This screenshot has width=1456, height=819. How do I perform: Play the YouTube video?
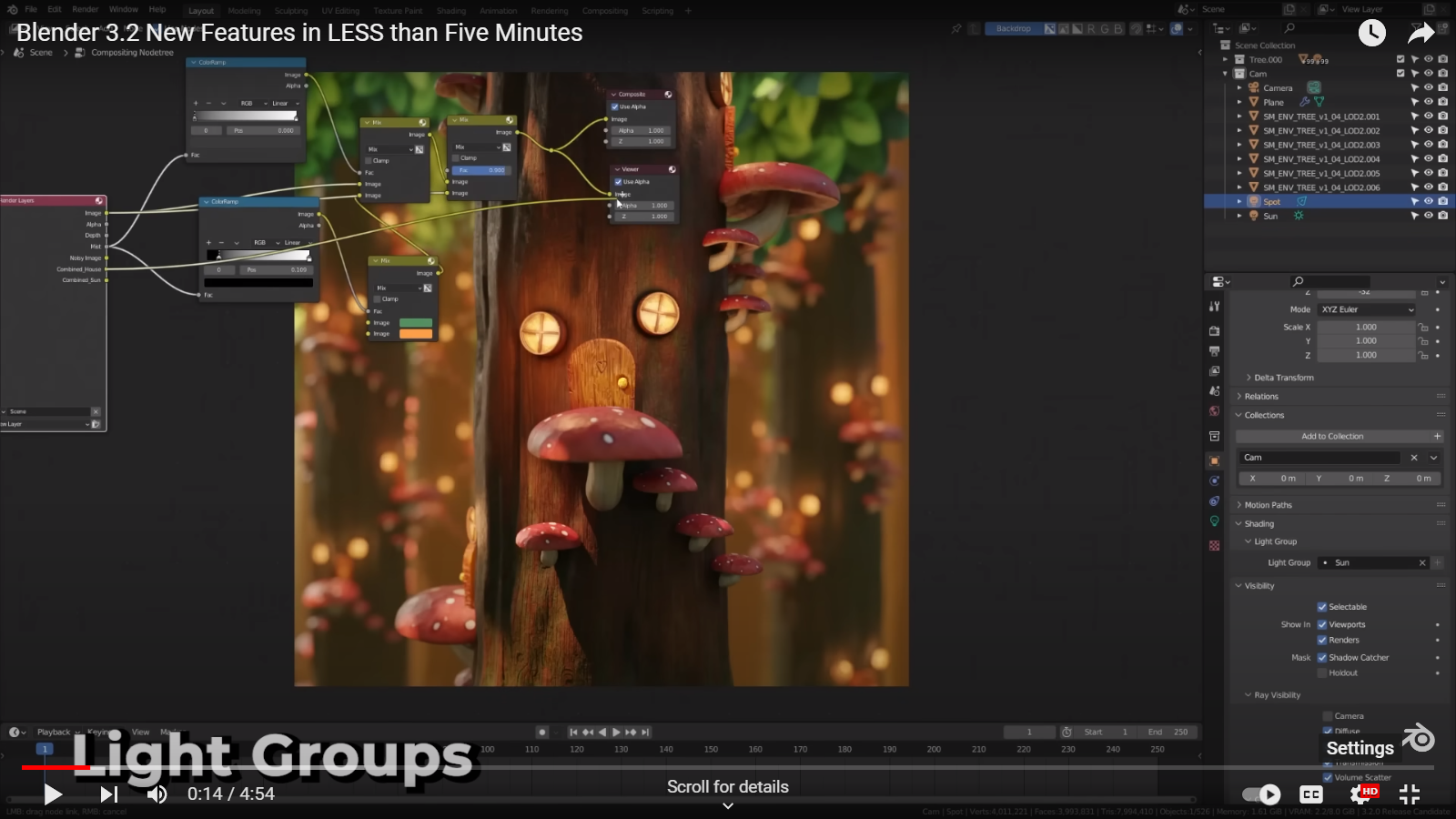click(53, 794)
